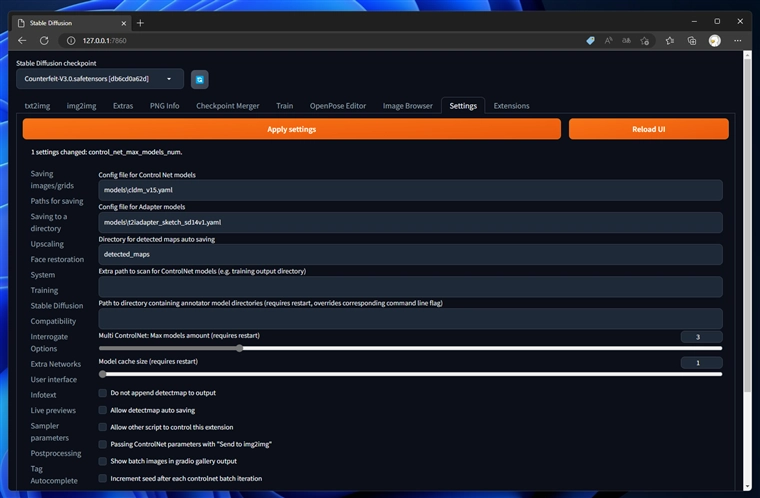Open the Image Browser tab

[x=408, y=106]
